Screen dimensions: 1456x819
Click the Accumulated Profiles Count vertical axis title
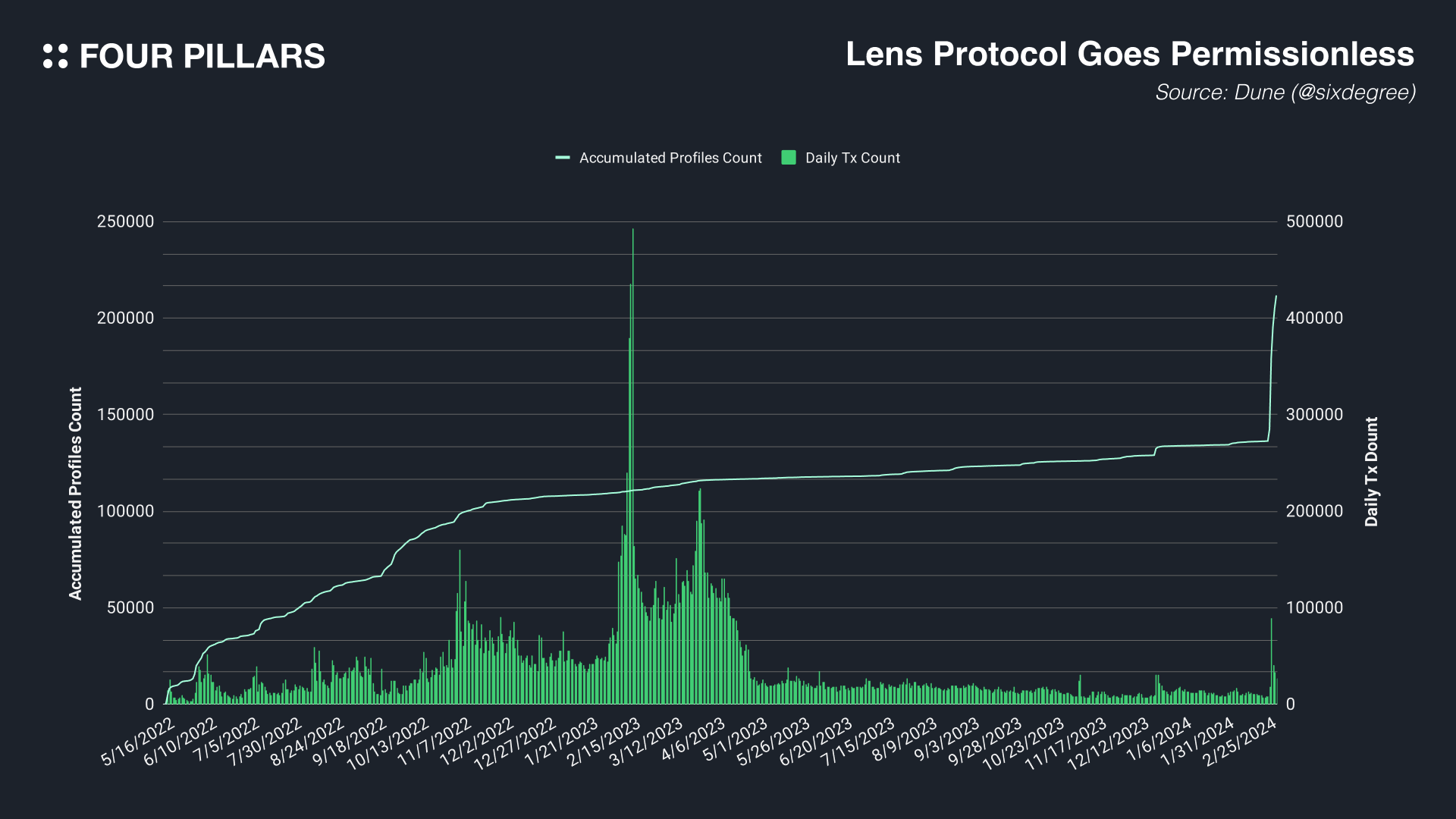(x=75, y=494)
